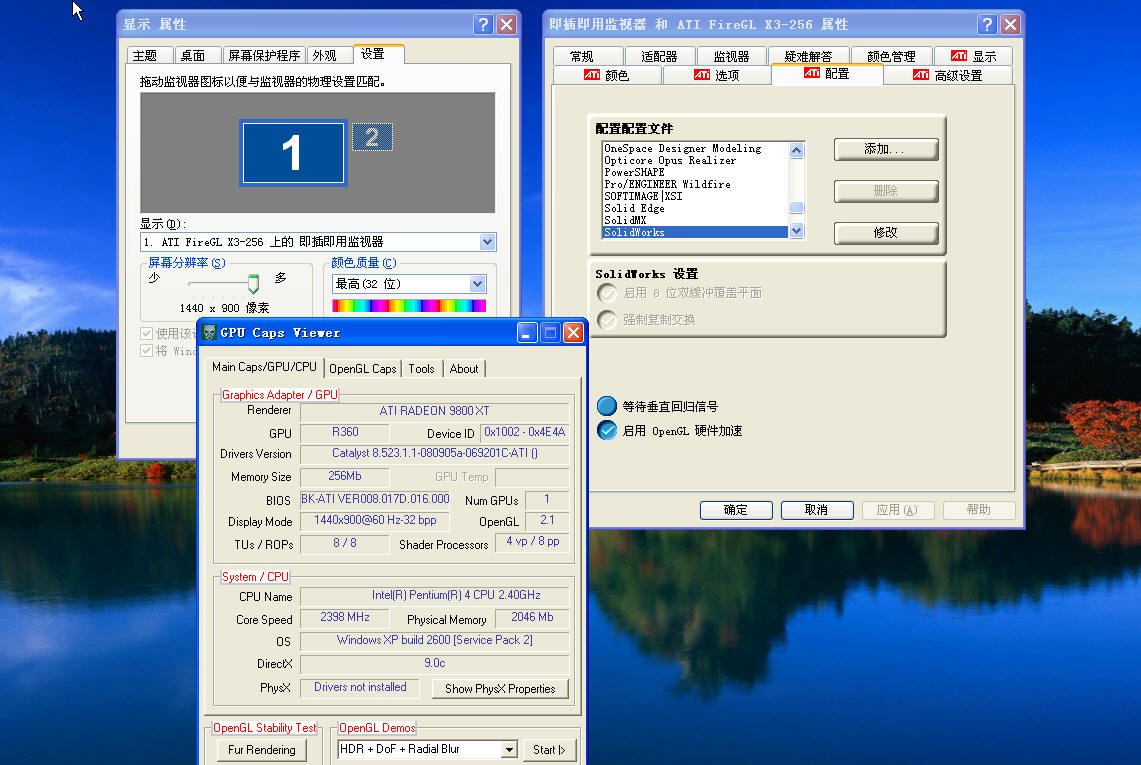Image resolution: width=1141 pixels, height=765 pixels.
Task: Open ATI 颜色 tab
Action: (x=607, y=75)
